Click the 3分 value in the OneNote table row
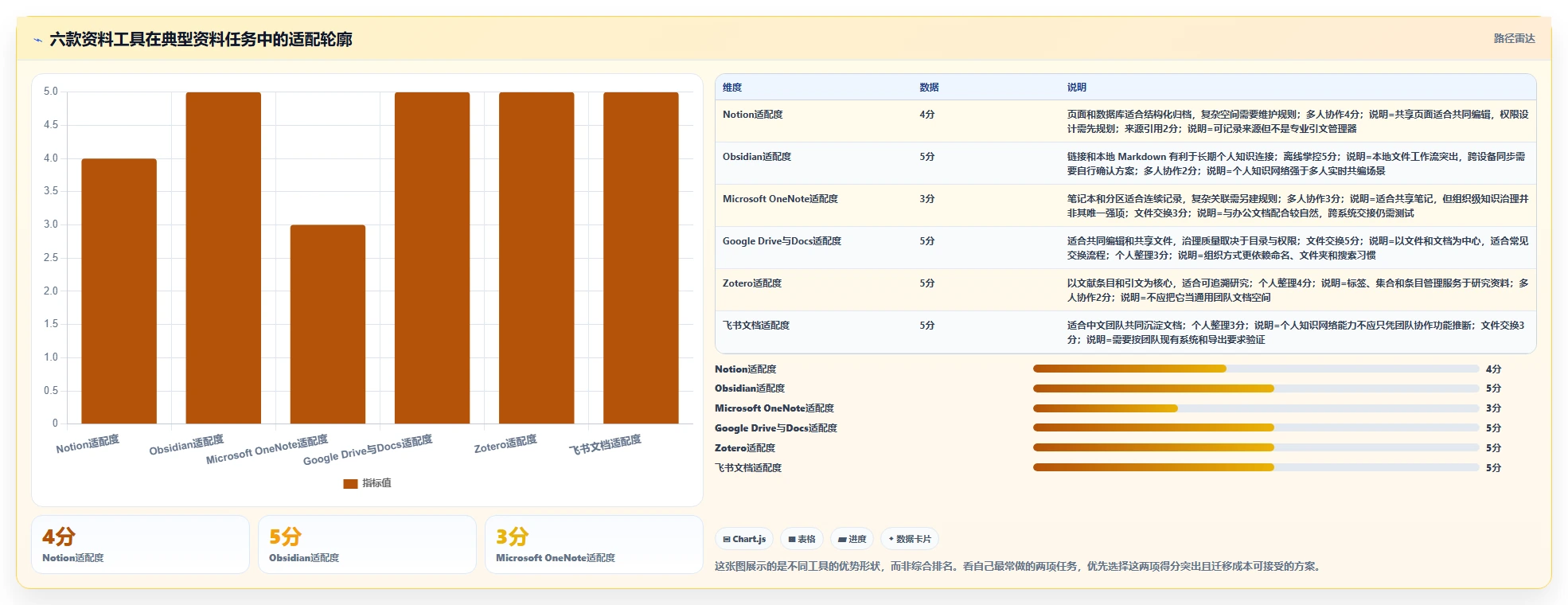Viewport: 1568px width, 605px height. click(926, 199)
